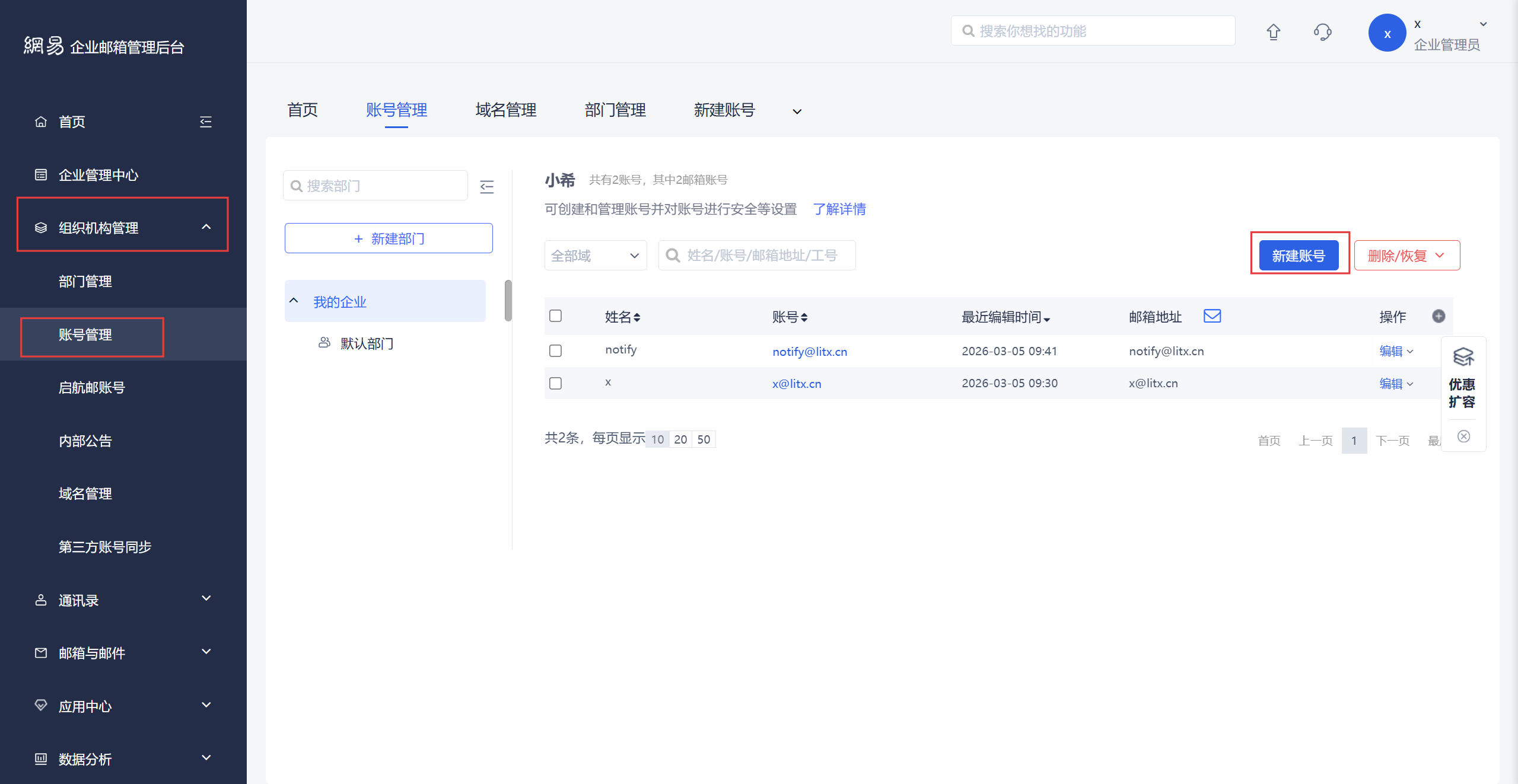Click the 优惠扩容 expansion icon on right edge
Viewport: 1518px width, 784px height.
coord(1463,356)
